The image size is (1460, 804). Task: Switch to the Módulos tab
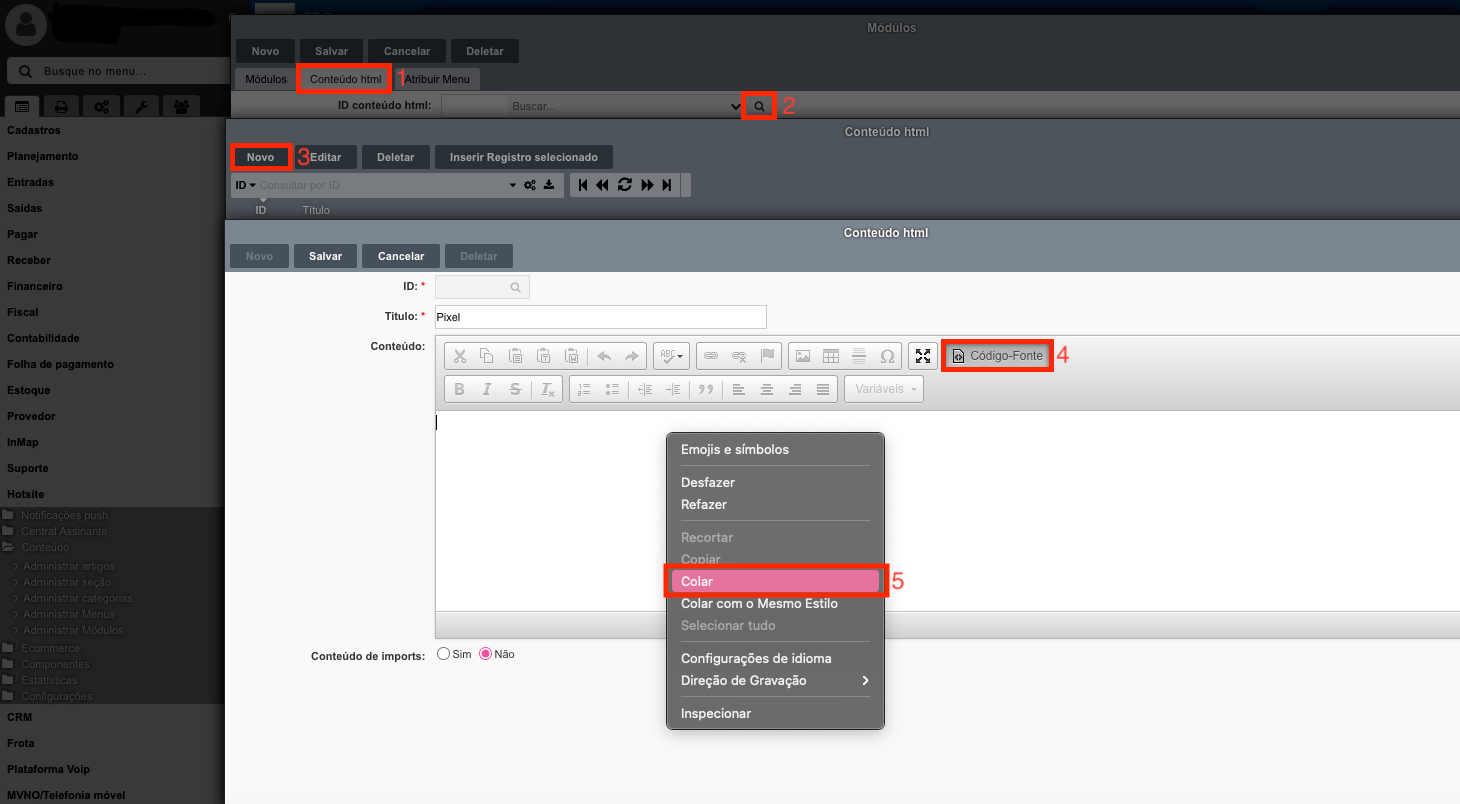click(x=266, y=78)
